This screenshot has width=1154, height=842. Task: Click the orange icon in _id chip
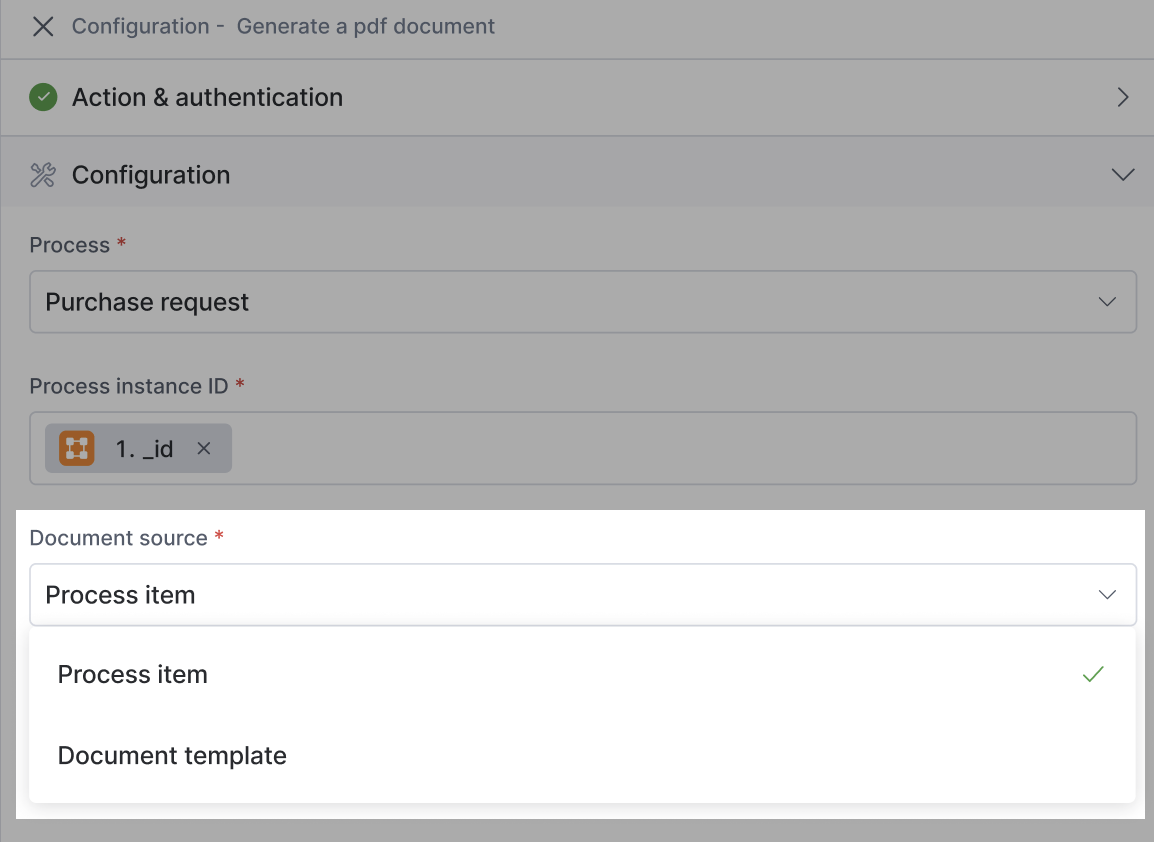click(x=77, y=449)
